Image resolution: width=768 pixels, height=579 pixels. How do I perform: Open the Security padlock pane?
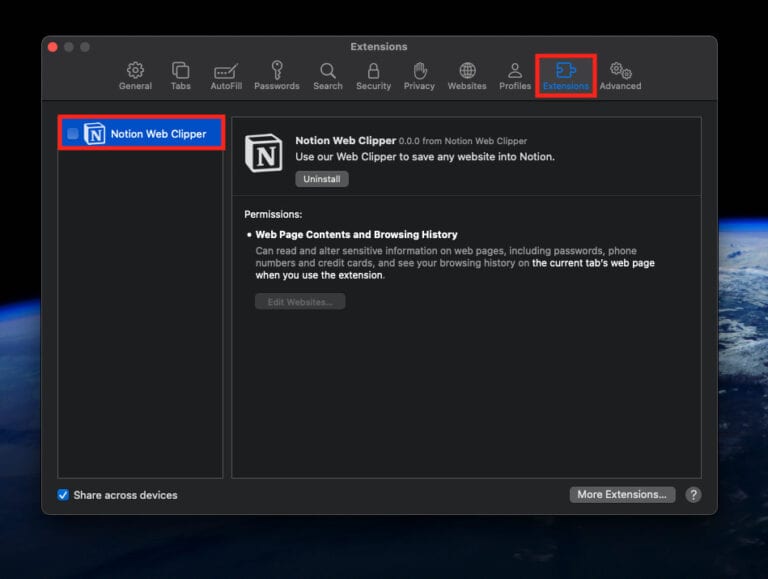(373, 76)
